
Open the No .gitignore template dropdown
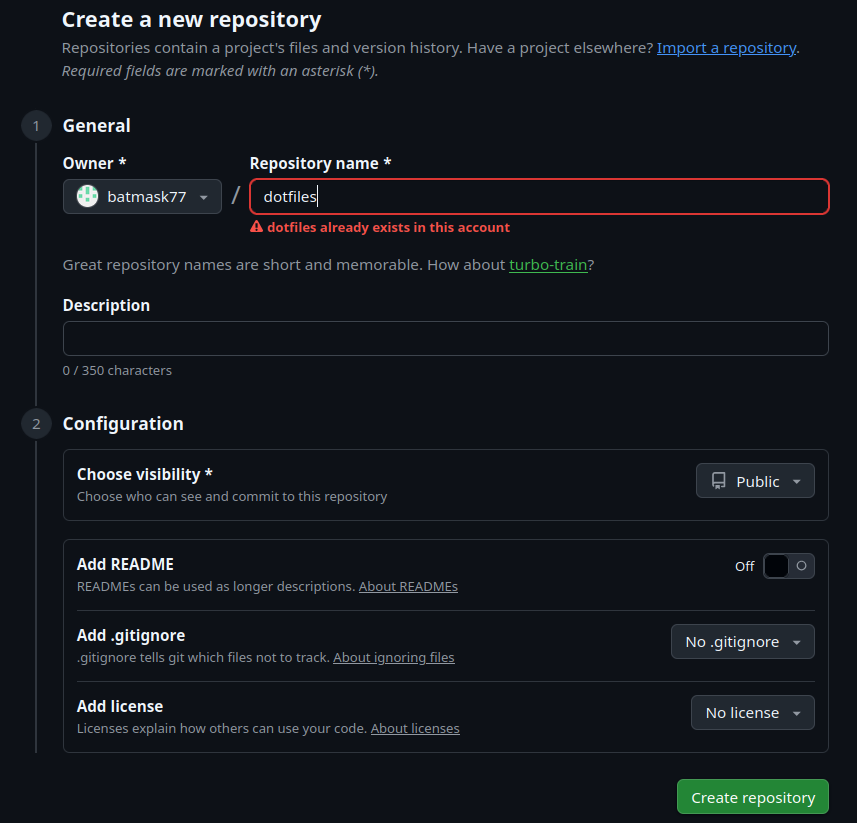click(742, 642)
